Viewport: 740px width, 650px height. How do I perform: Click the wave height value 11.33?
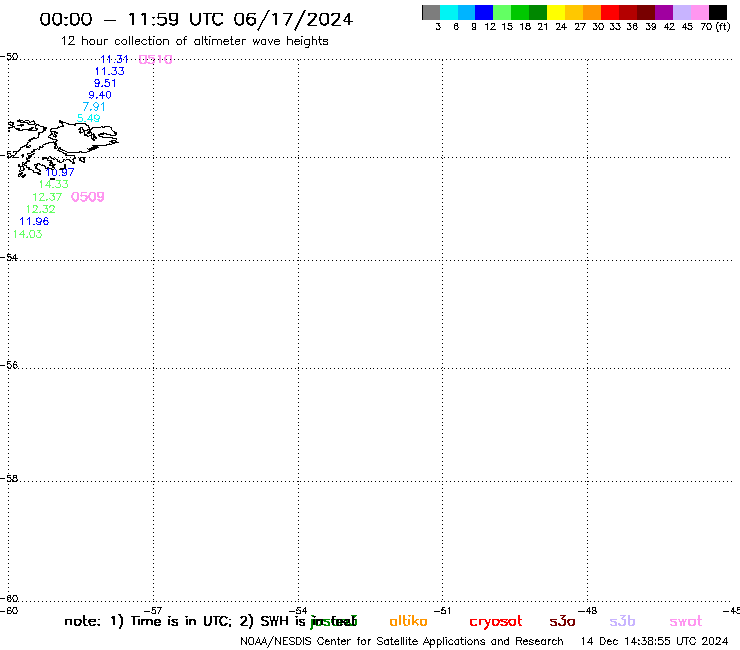coord(109,71)
